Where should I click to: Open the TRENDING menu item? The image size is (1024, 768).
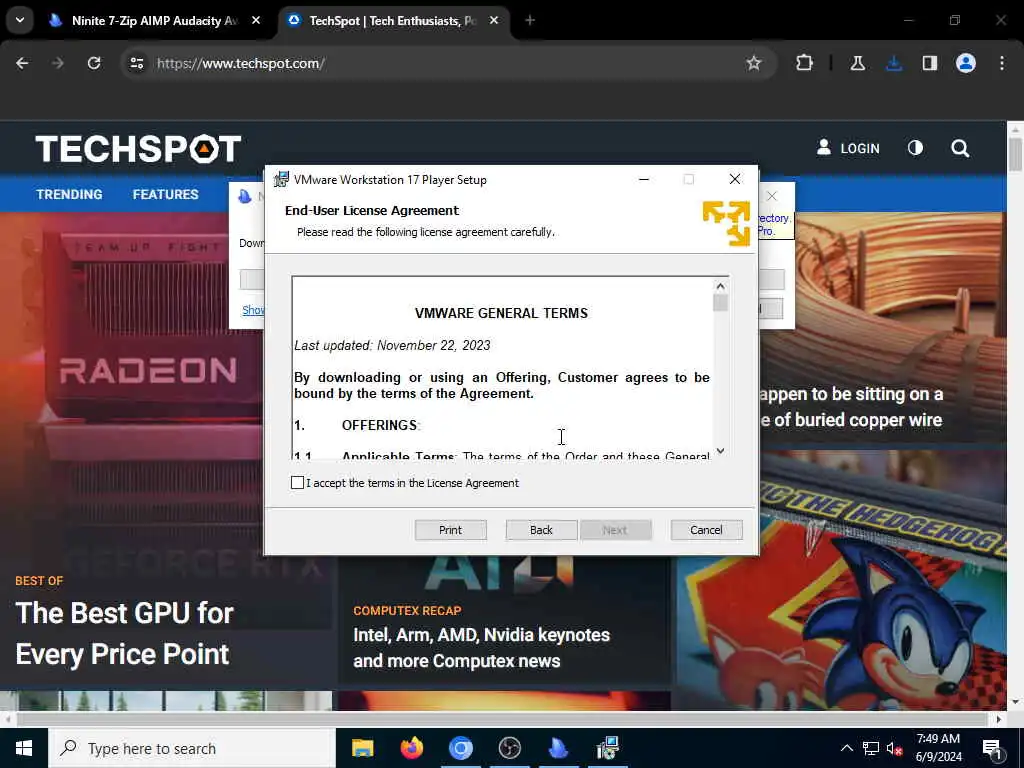pos(69,195)
